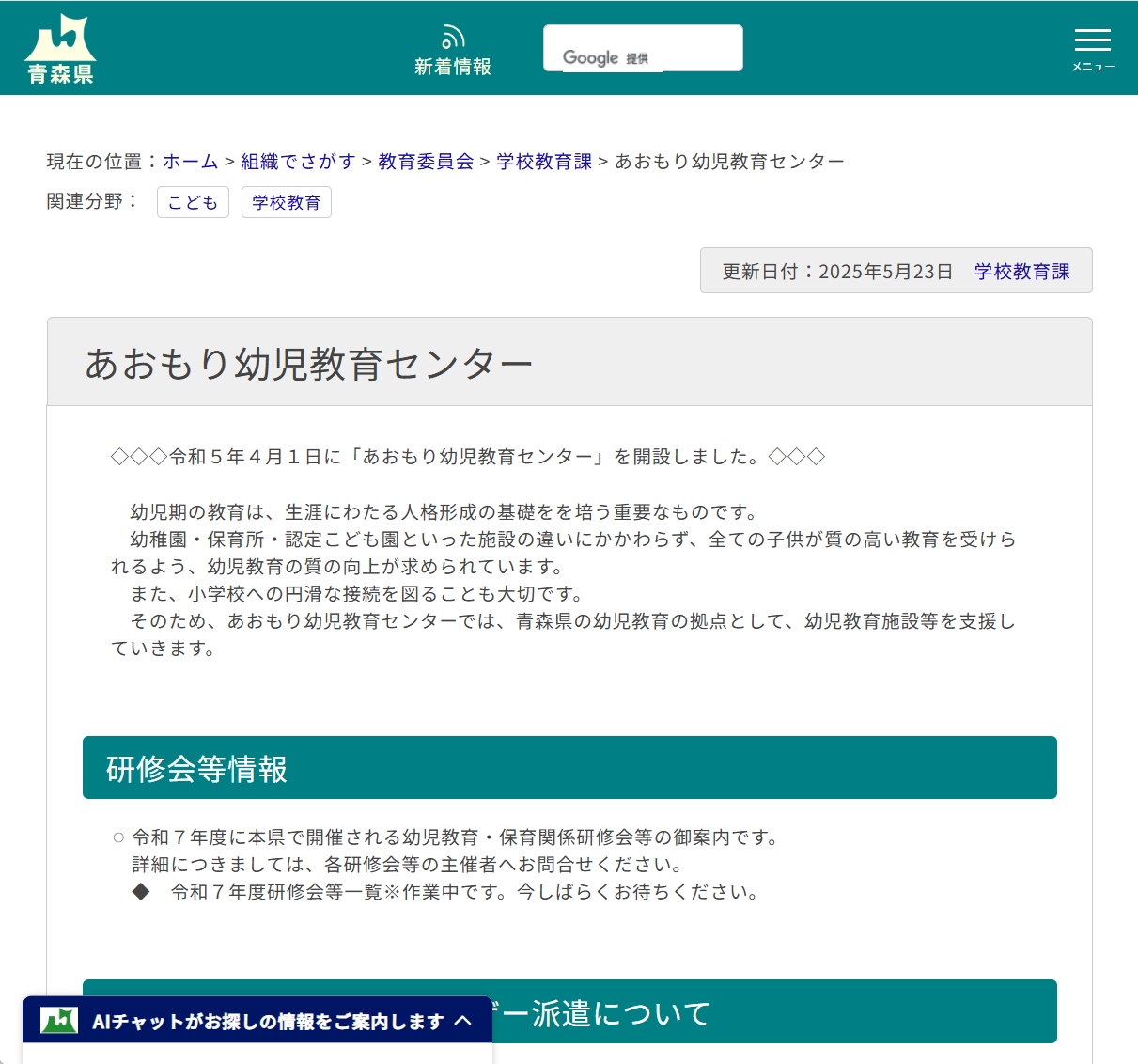The image size is (1138, 1064).
Task: Click the Aomori prefecture logo
Action: coord(60,45)
